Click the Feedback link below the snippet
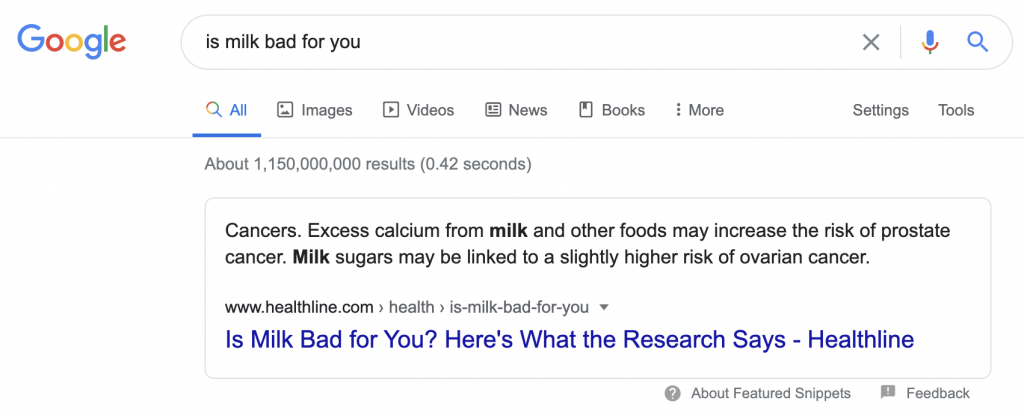Screen dimensions: 1024x415 938,393
